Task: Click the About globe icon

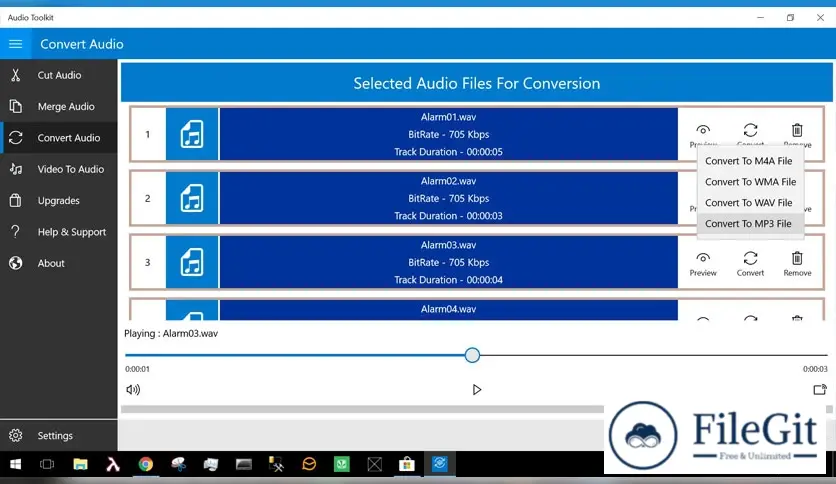Action: point(15,263)
